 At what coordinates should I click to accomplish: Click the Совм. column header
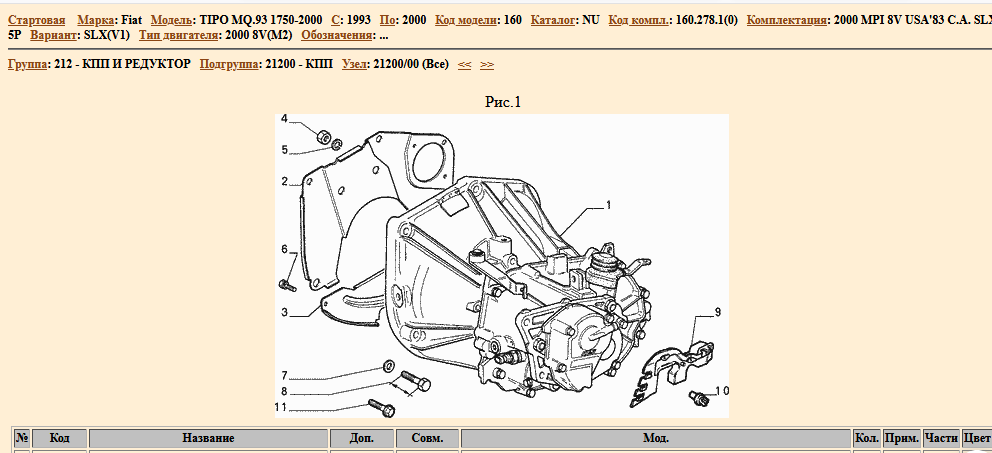coord(427,439)
